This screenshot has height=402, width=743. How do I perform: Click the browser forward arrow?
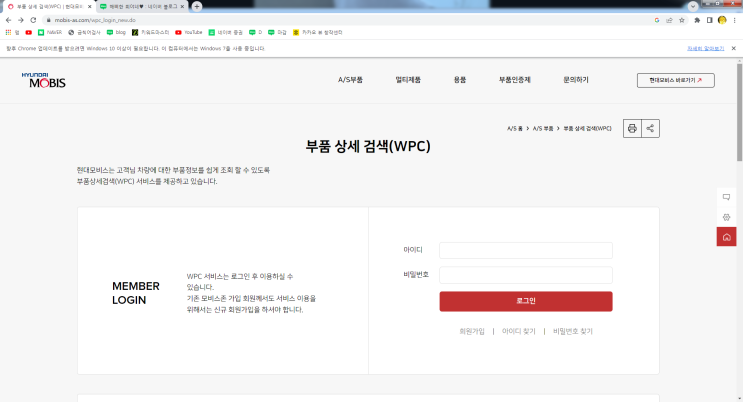(x=20, y=20)
